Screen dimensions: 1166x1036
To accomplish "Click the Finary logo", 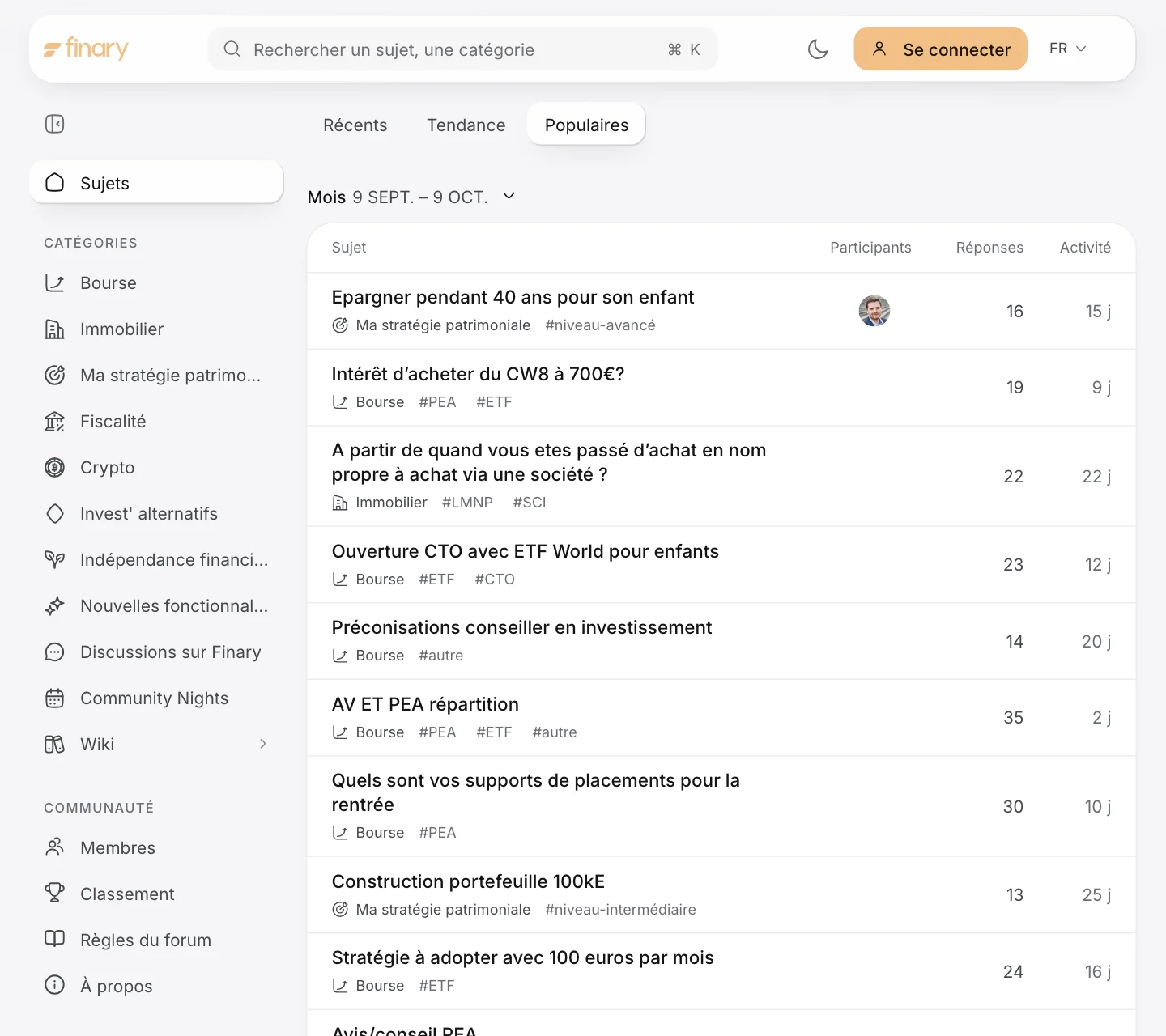I will (86, 49).
